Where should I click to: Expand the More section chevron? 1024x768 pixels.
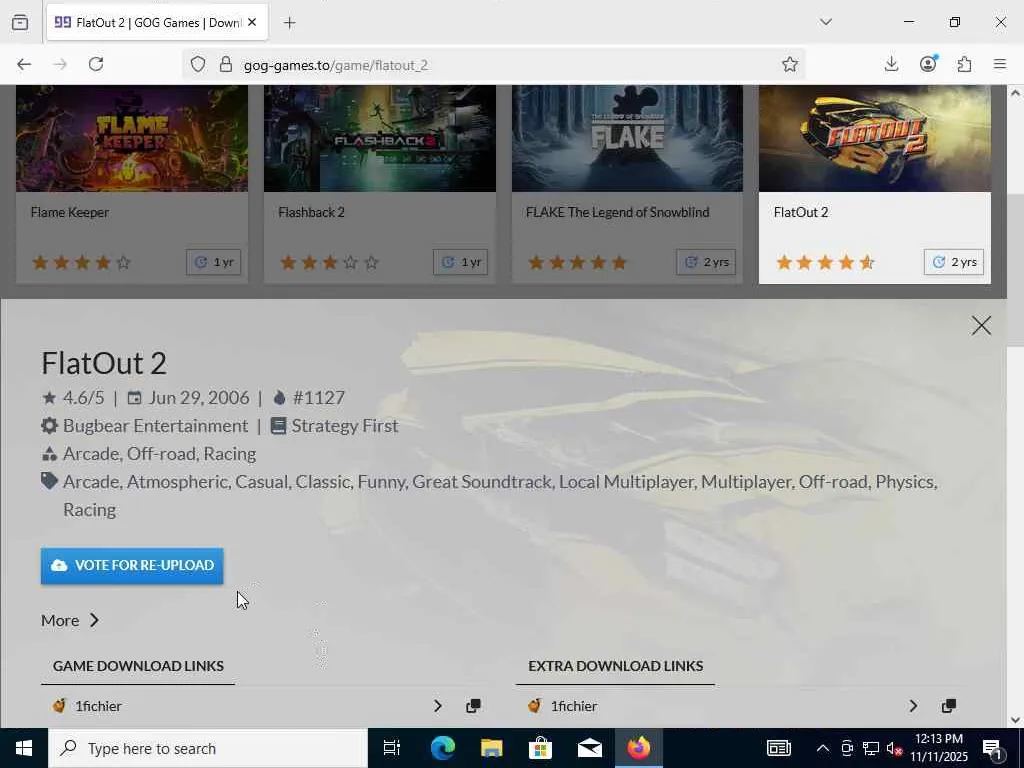(94, 620)
